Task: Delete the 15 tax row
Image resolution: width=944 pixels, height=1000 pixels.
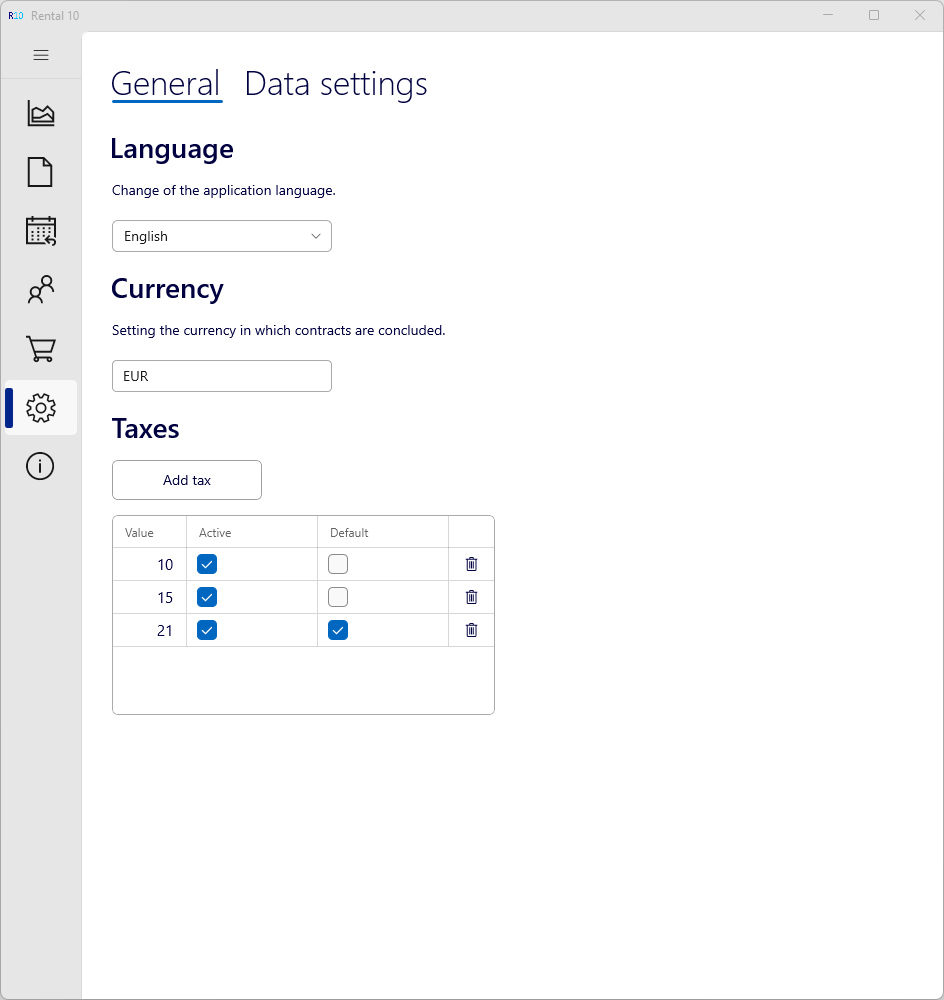Action: point(472,597)
